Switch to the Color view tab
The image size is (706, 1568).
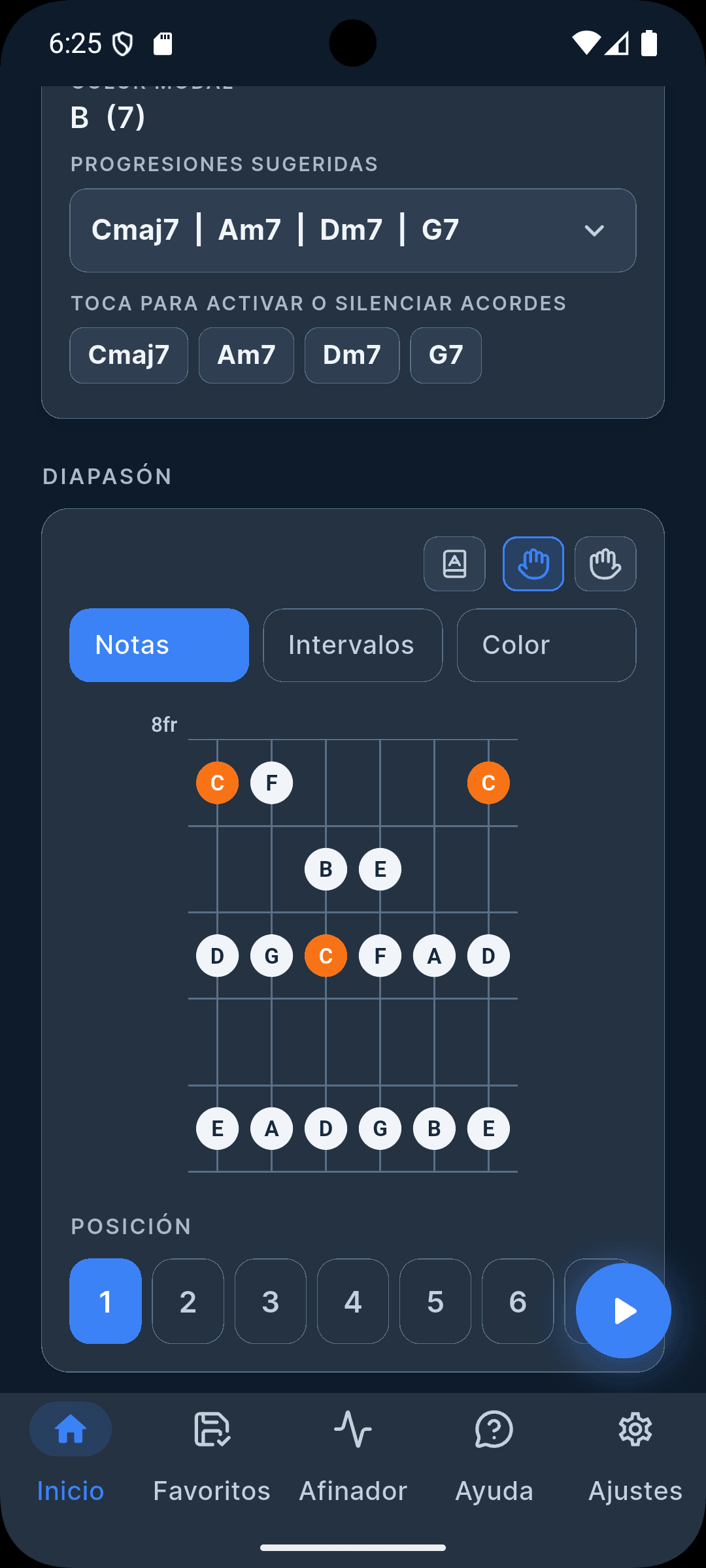[546, 645]
